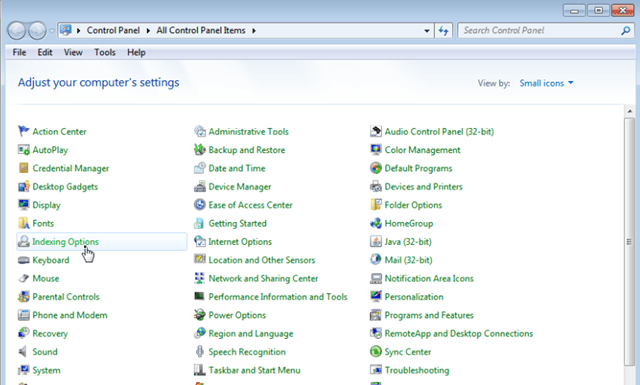Screen dimensions: 640x385
Task: Click the Forward navigation button
Action: (37, 31)
